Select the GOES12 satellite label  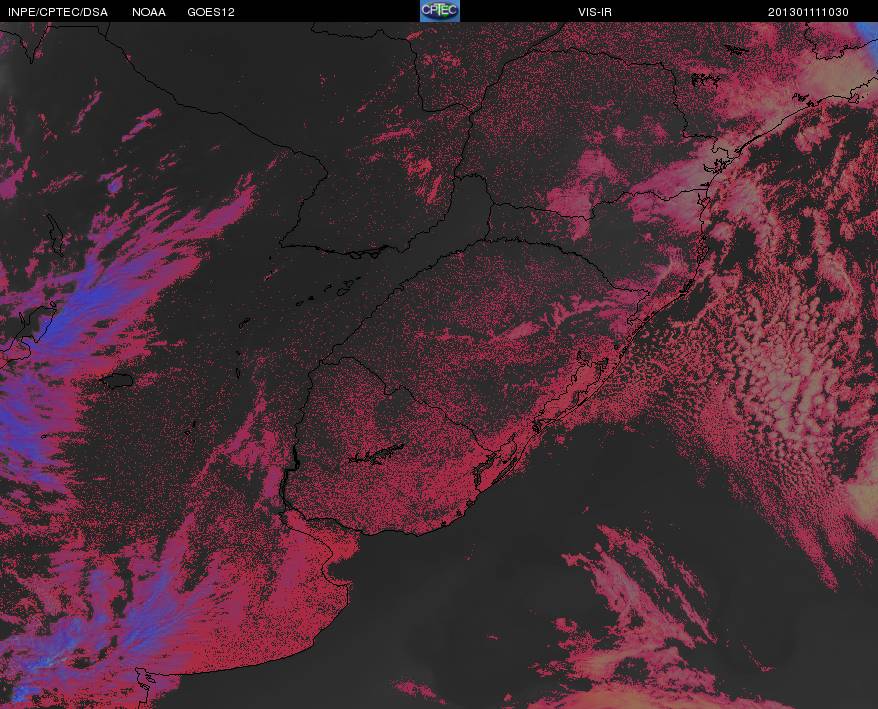click(211, 12)
